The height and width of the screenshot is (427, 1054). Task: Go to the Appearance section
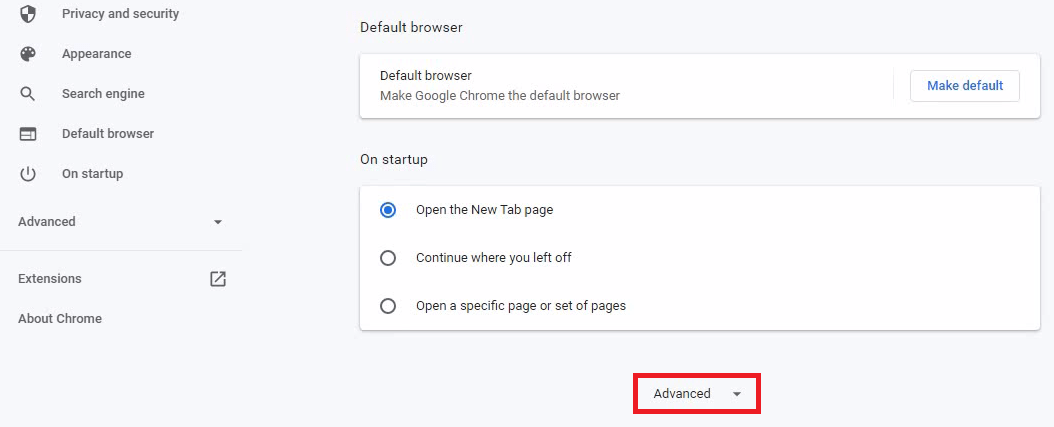pyautogui.click(x=97, y=54)
